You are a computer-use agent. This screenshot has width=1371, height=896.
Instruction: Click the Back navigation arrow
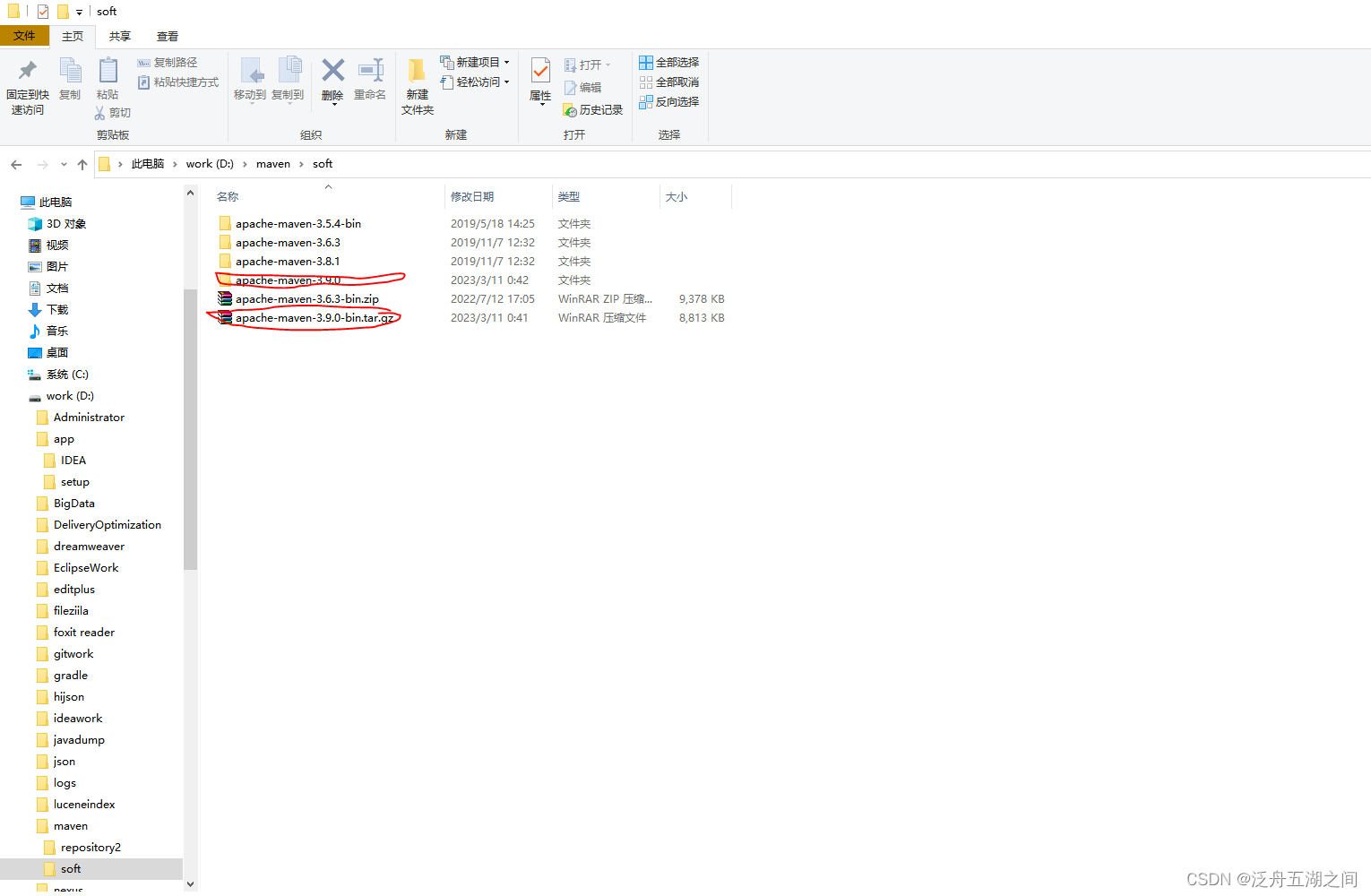click(x=16, y=164)
